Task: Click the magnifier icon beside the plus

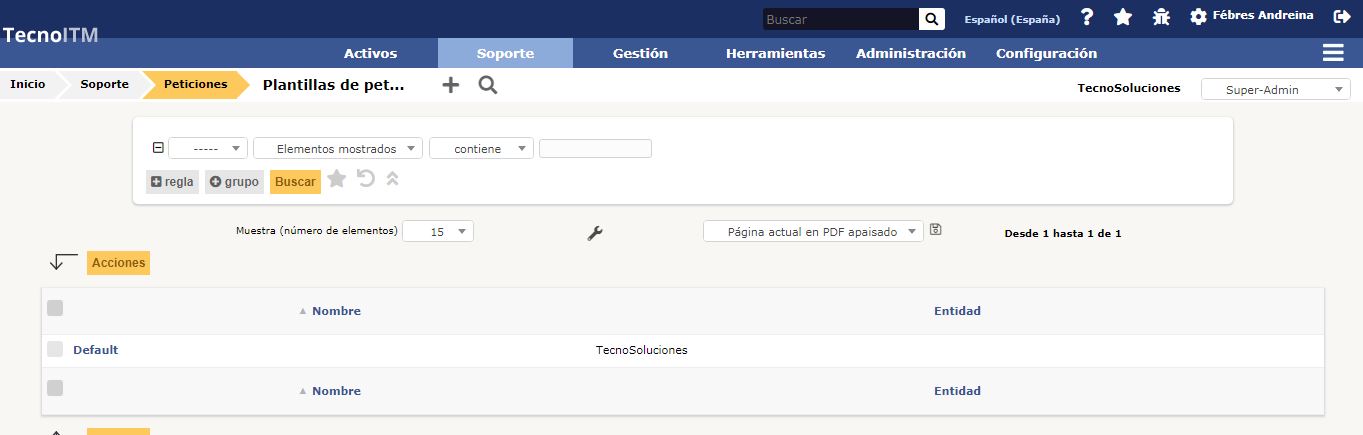Action: click(x=488, y=85)
